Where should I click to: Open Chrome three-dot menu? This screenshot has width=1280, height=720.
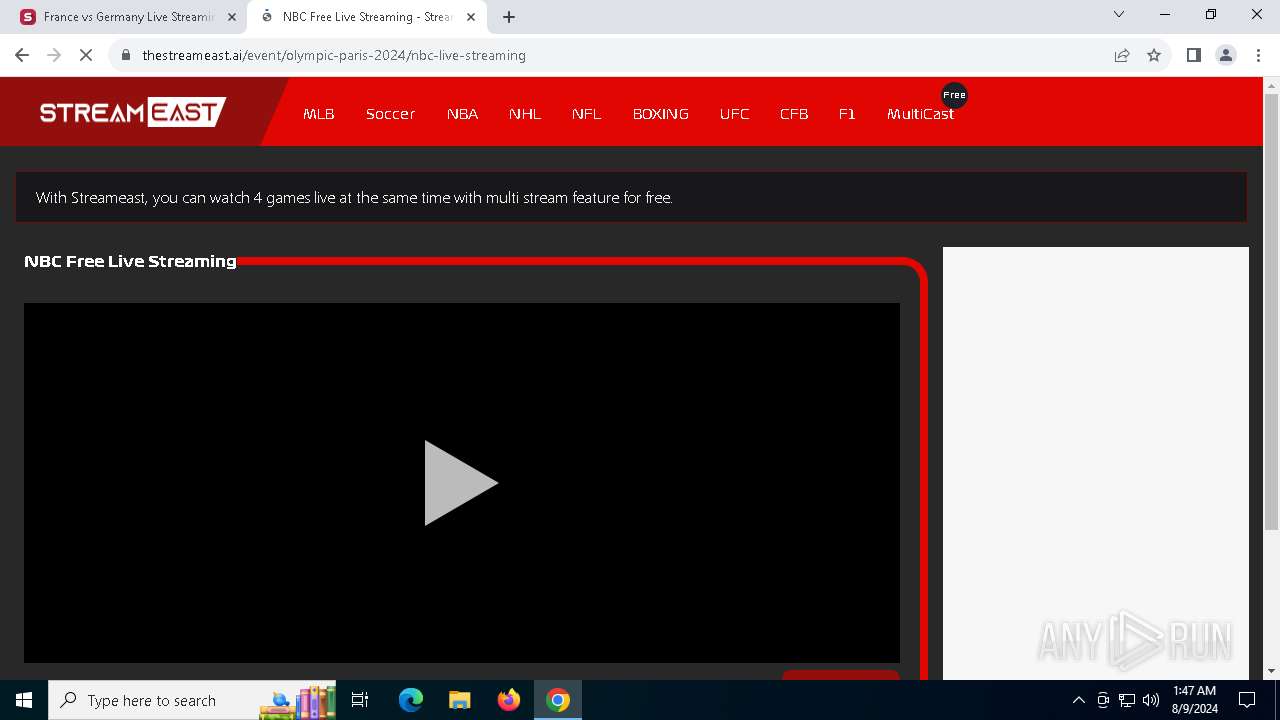[1258, 55]
